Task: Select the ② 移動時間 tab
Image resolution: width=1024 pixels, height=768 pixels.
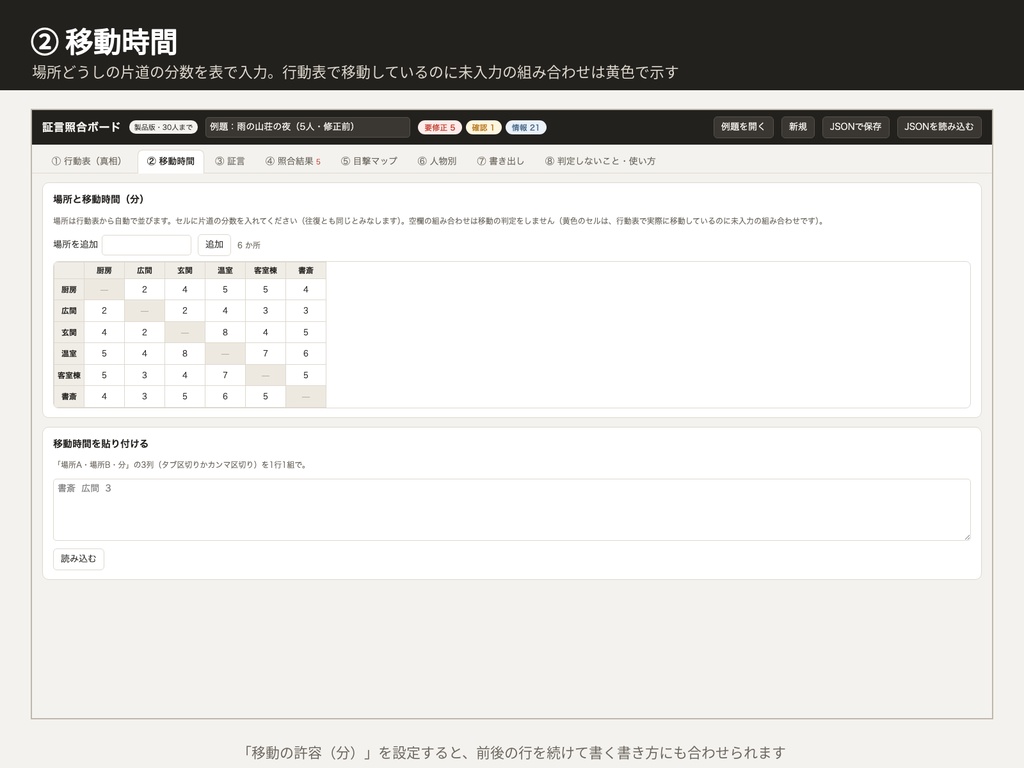Action: [170, 161]
